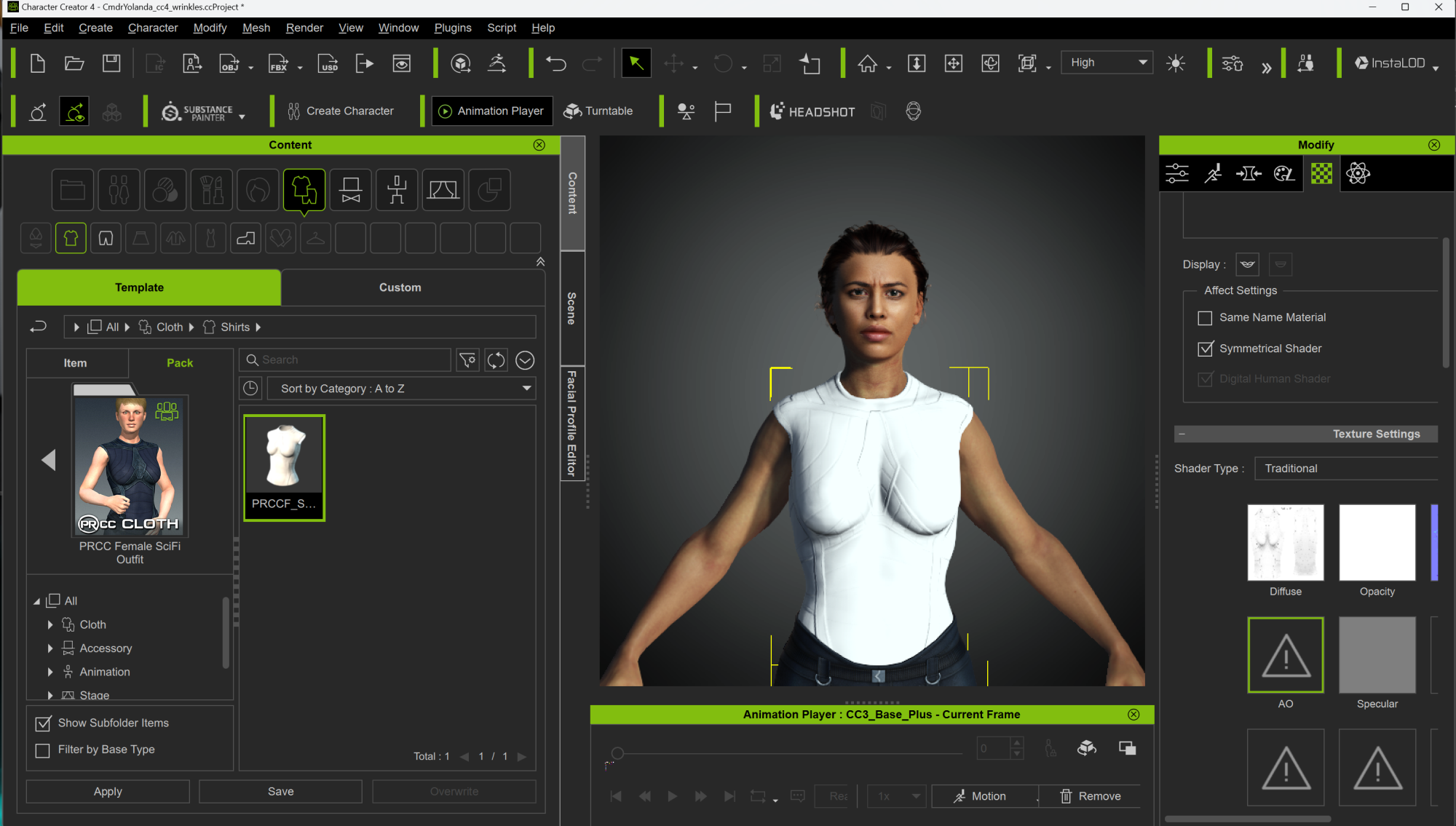Open Sort by Category dropdown
This screenshot has height=826, width=1456.
coord(402,389)
